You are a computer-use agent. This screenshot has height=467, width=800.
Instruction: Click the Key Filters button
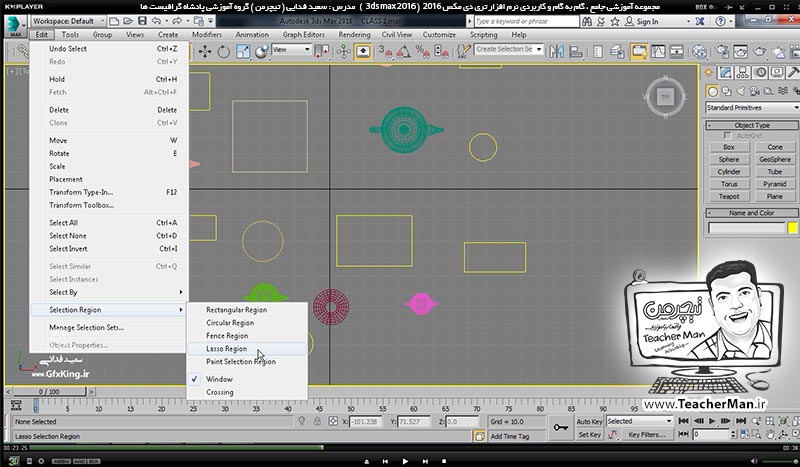[647, 435]
